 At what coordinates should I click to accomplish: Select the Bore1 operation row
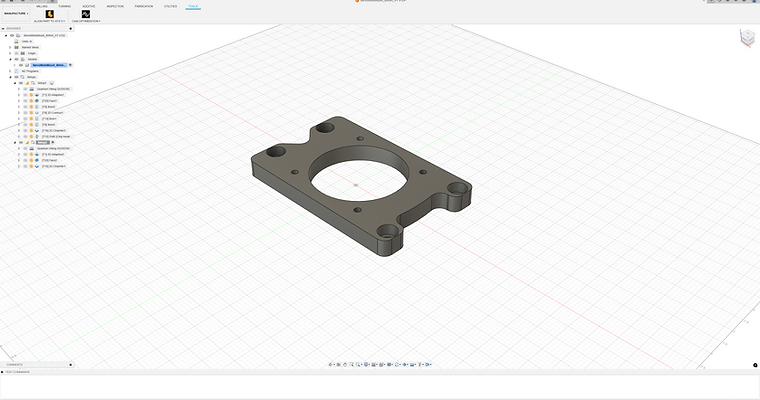(49, 119)
